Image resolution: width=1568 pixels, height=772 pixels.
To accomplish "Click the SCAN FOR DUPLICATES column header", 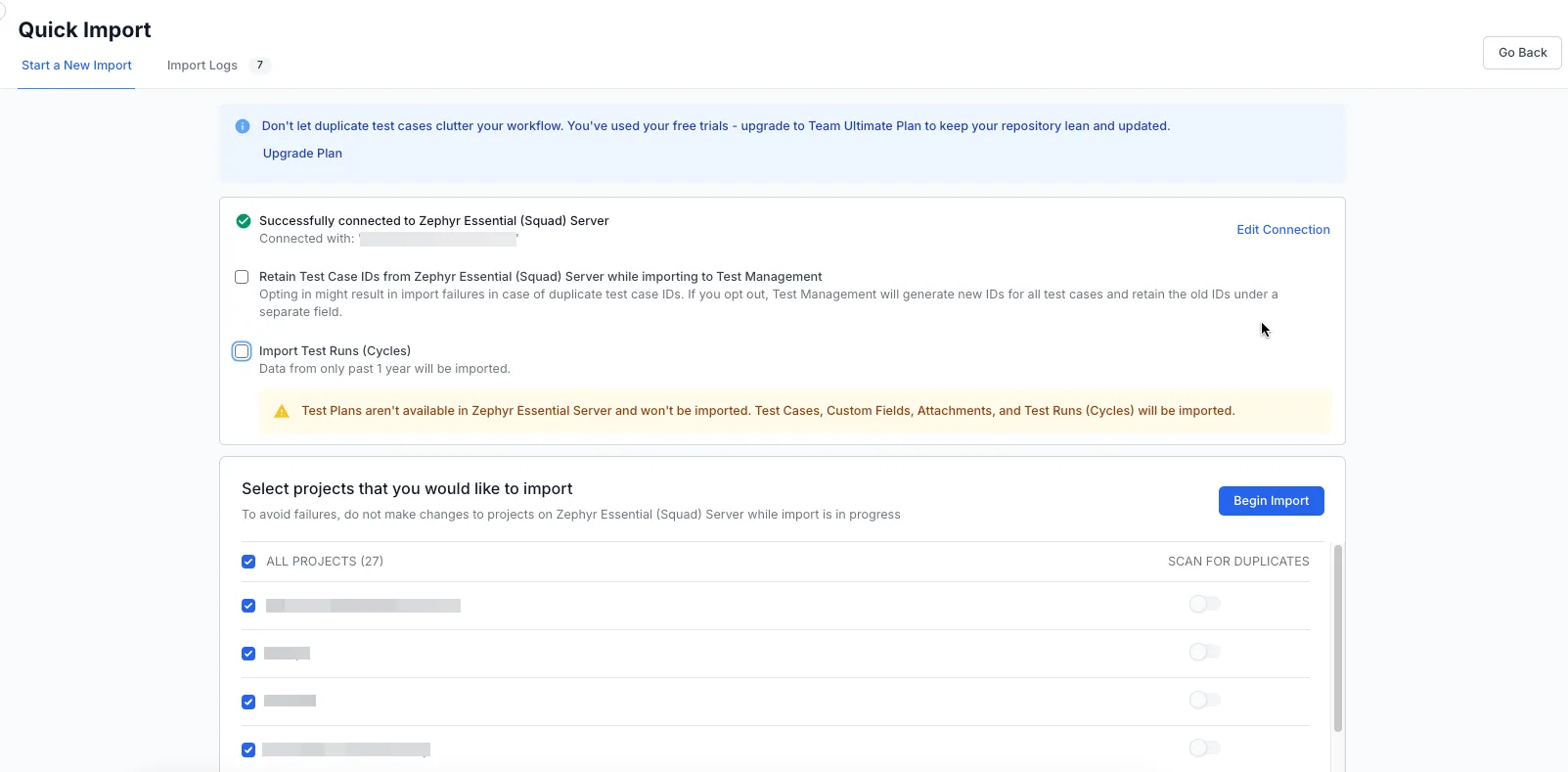I will click(1238, 562).
